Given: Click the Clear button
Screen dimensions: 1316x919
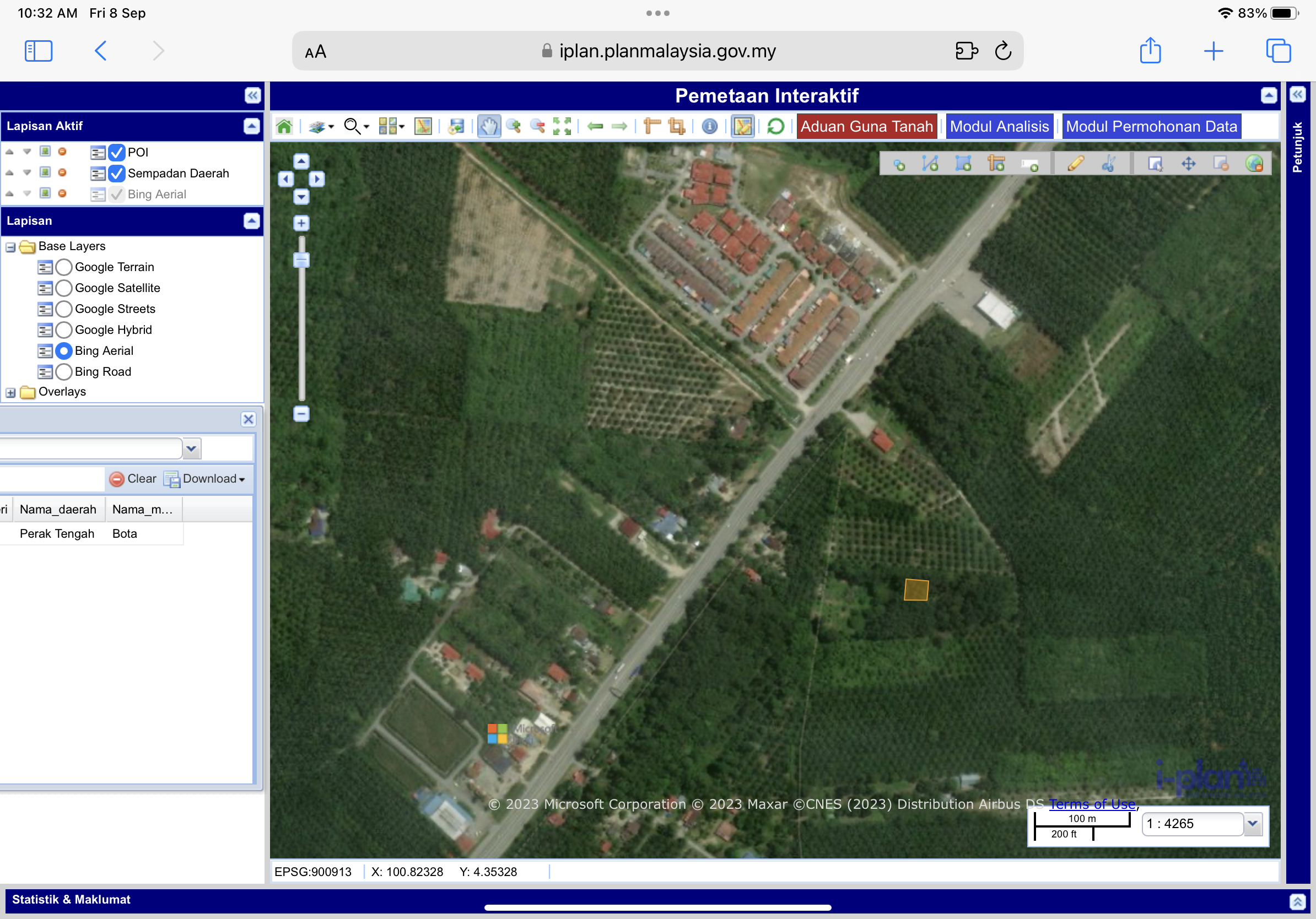Looking at the screenshot, I should point(132,478).
